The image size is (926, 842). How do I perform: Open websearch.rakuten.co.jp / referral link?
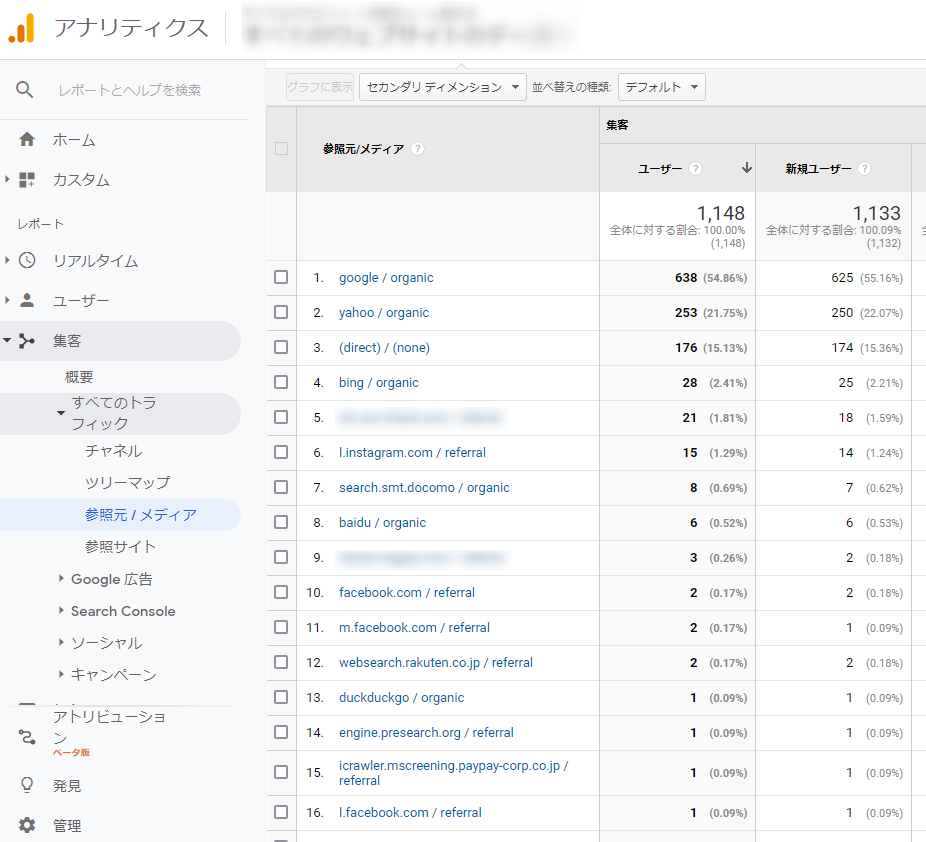[436, 662]
